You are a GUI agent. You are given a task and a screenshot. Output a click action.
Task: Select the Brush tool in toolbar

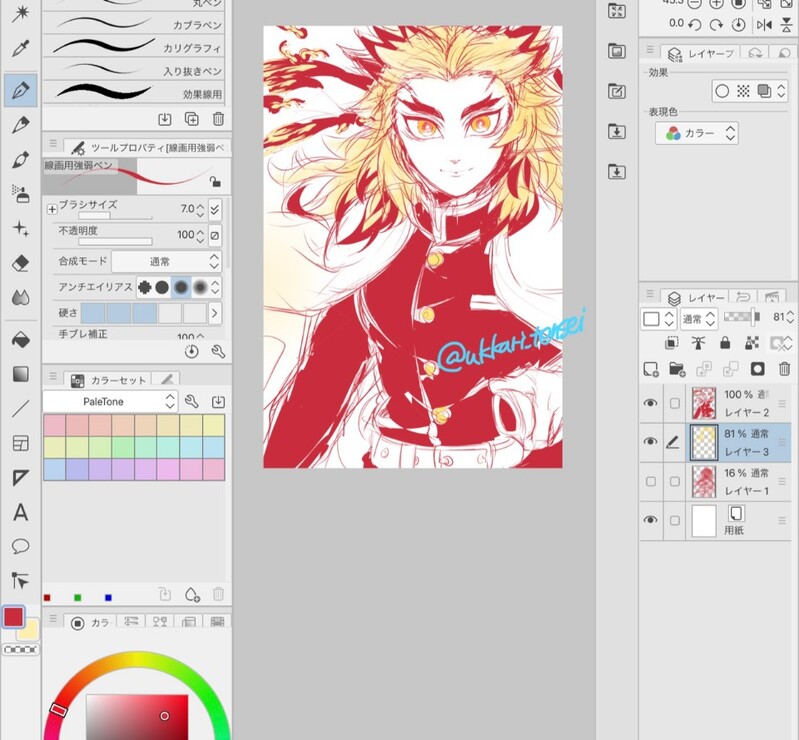pos(20,160)
